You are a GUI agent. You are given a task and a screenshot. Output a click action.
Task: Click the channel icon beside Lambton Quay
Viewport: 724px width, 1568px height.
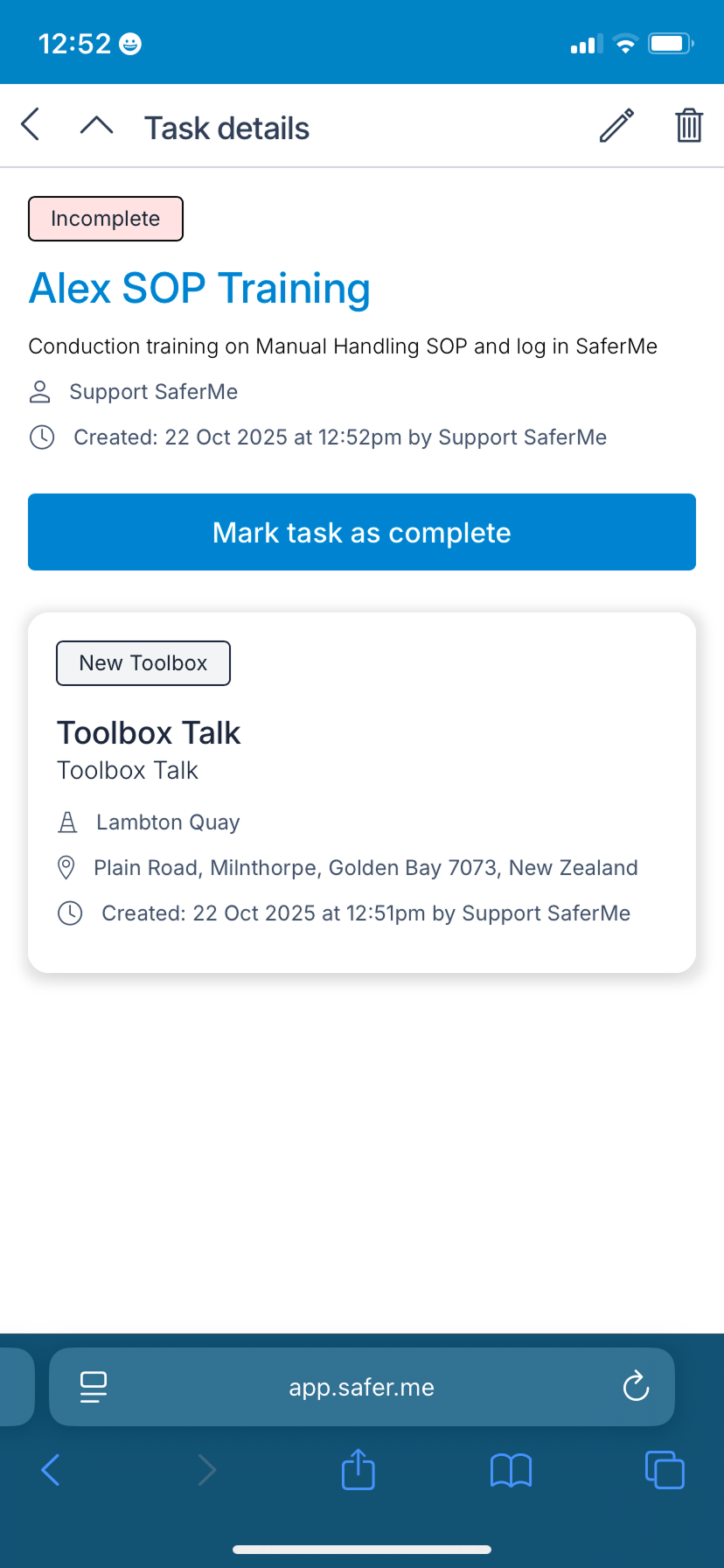click(68, 822)
